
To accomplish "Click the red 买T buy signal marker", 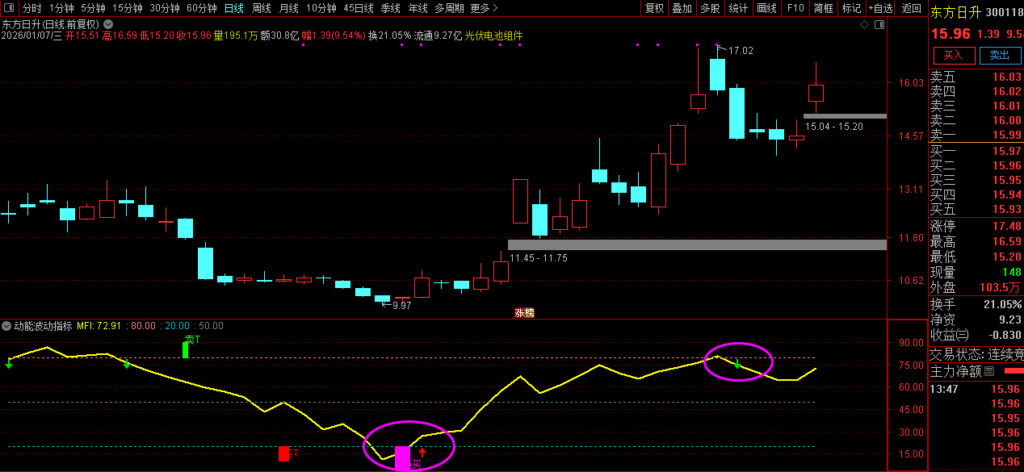I will pyautogui.click(x=284, y=453).
